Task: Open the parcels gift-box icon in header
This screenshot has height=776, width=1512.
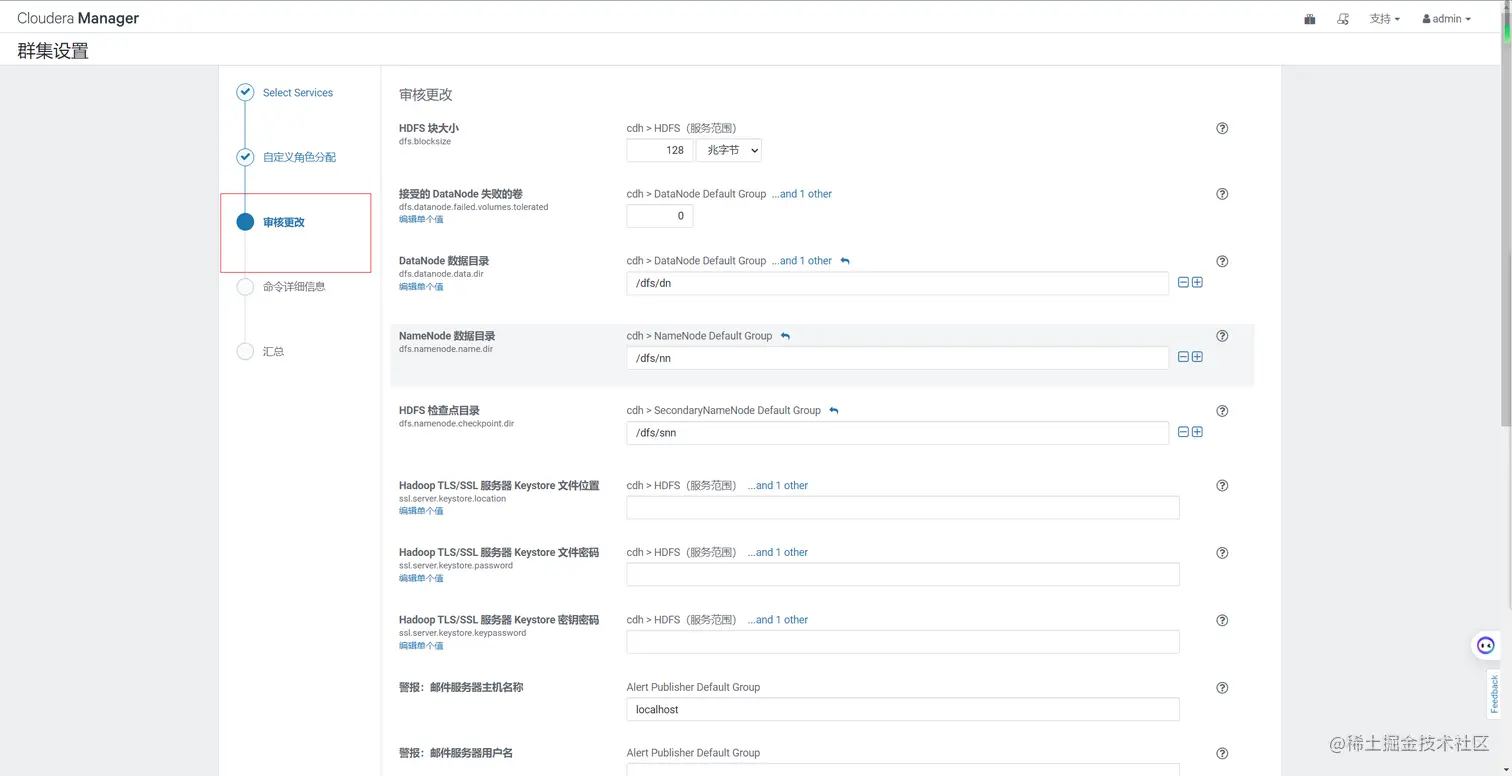Action: pyautogui.click(x=1310, y=19)
